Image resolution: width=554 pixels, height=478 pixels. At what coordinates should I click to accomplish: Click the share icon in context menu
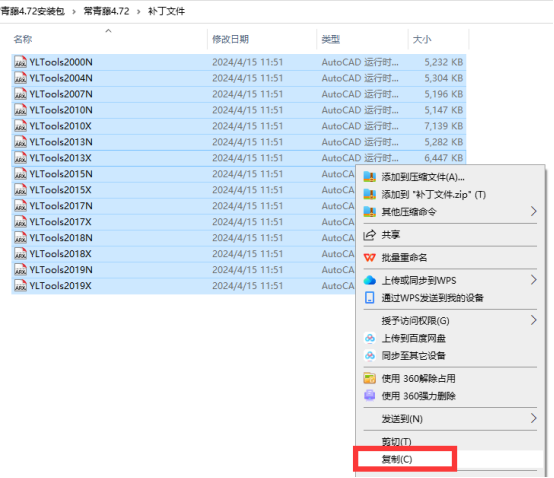[370, 235]
